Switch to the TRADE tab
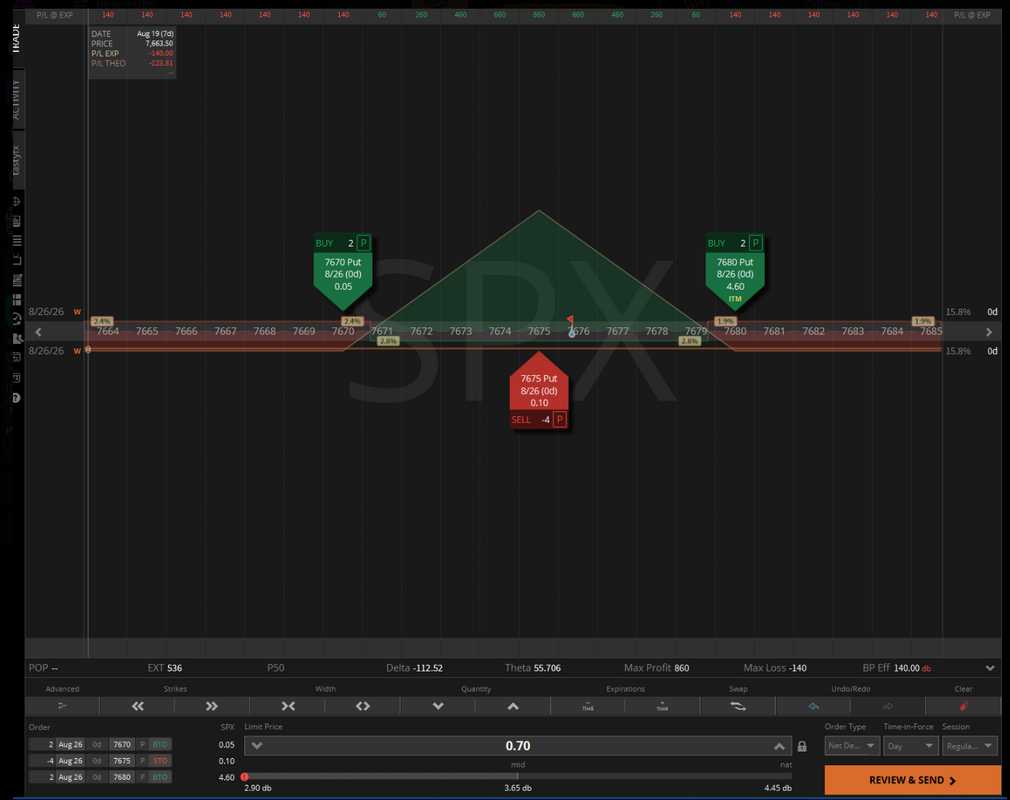 coord(16,39)
